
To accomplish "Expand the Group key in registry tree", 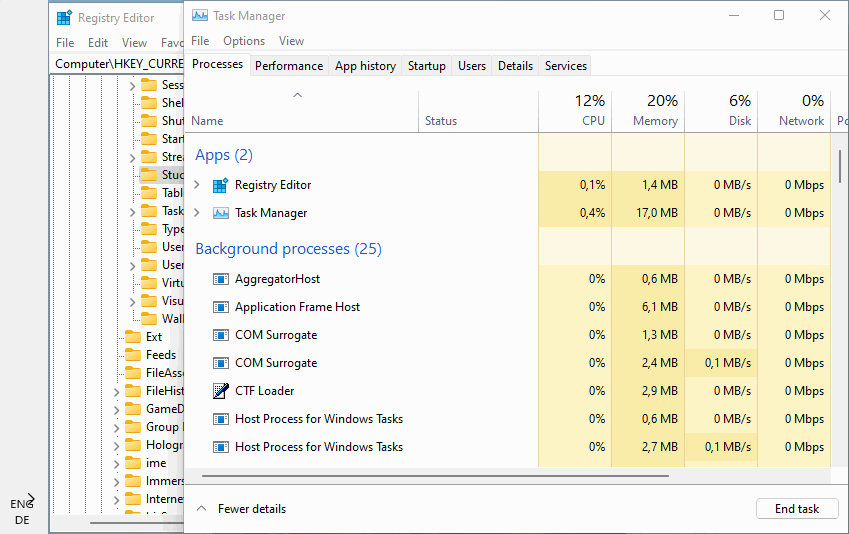I will pos(116,428).
